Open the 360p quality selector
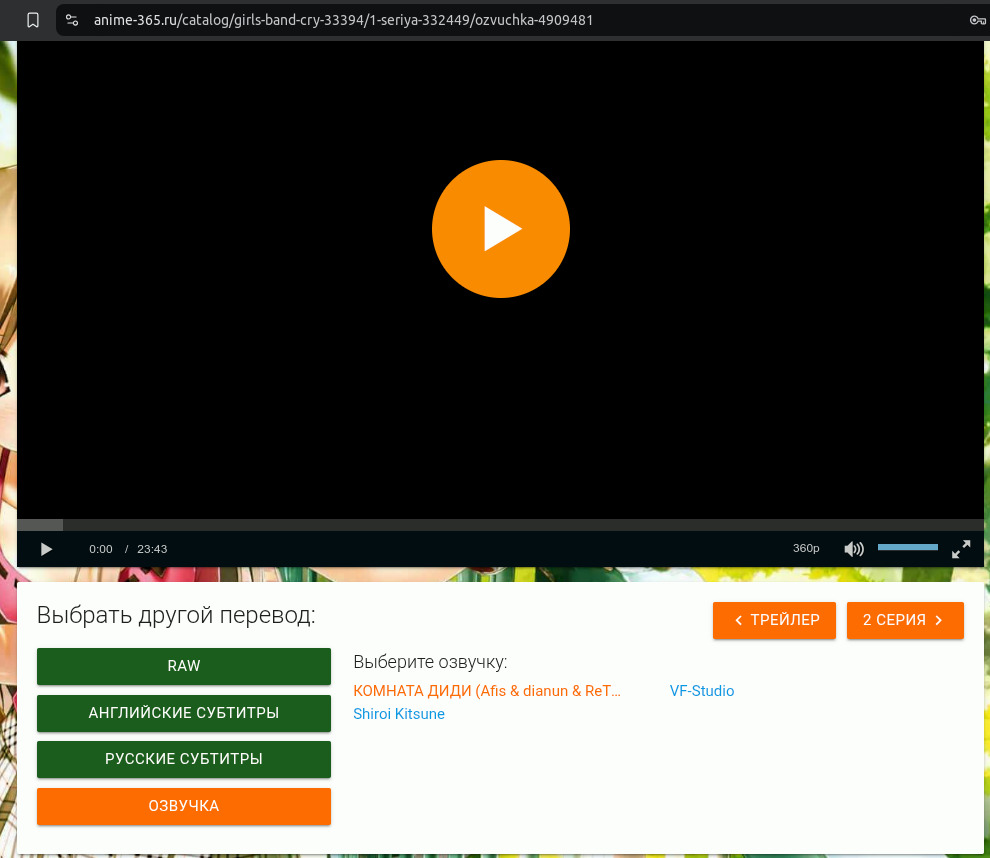Viewport: 990px width, 858px height. [806, 549]
